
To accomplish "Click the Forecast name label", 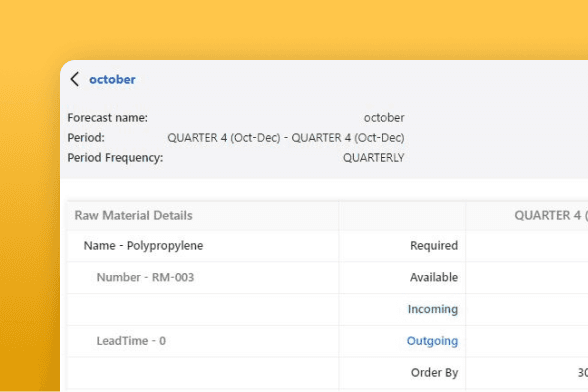I will (108, 118).
